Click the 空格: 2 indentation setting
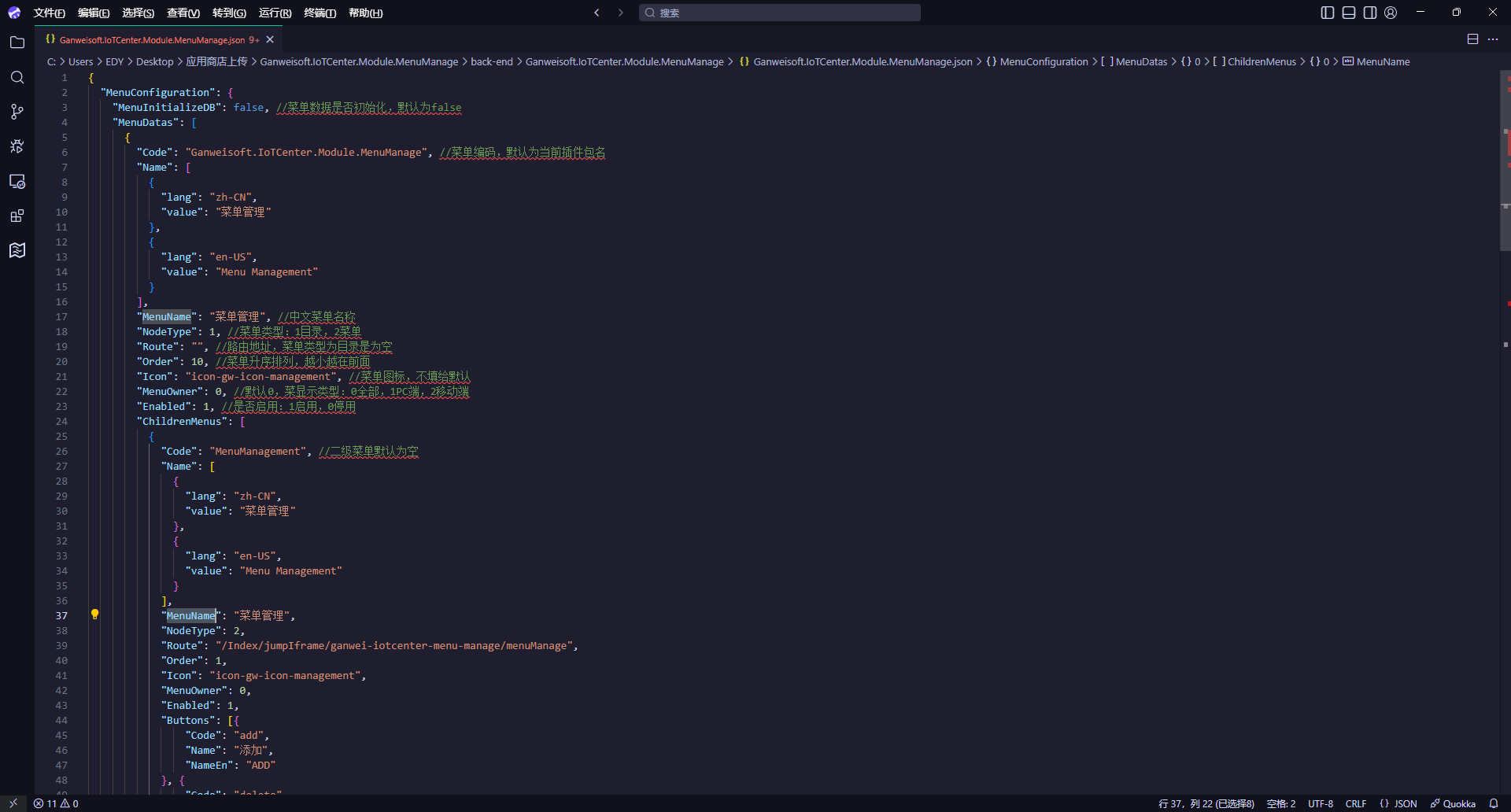Screen dimensions: 1511x812 click(x=1281, y=803)
